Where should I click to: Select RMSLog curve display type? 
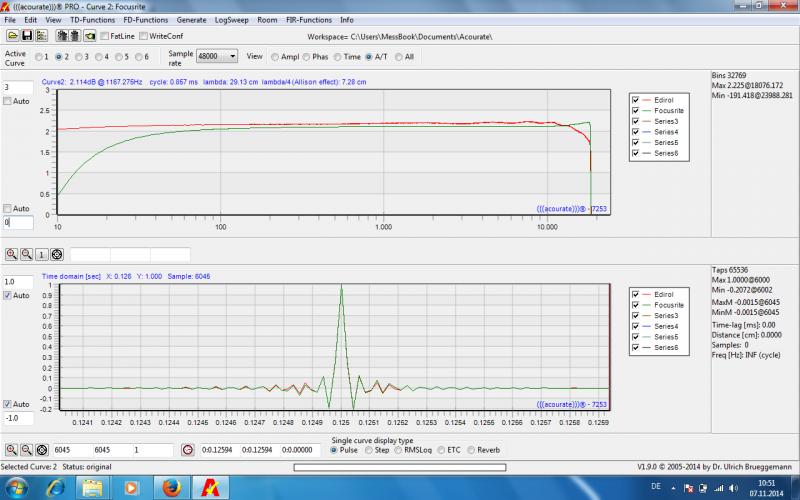pos(398,450)
